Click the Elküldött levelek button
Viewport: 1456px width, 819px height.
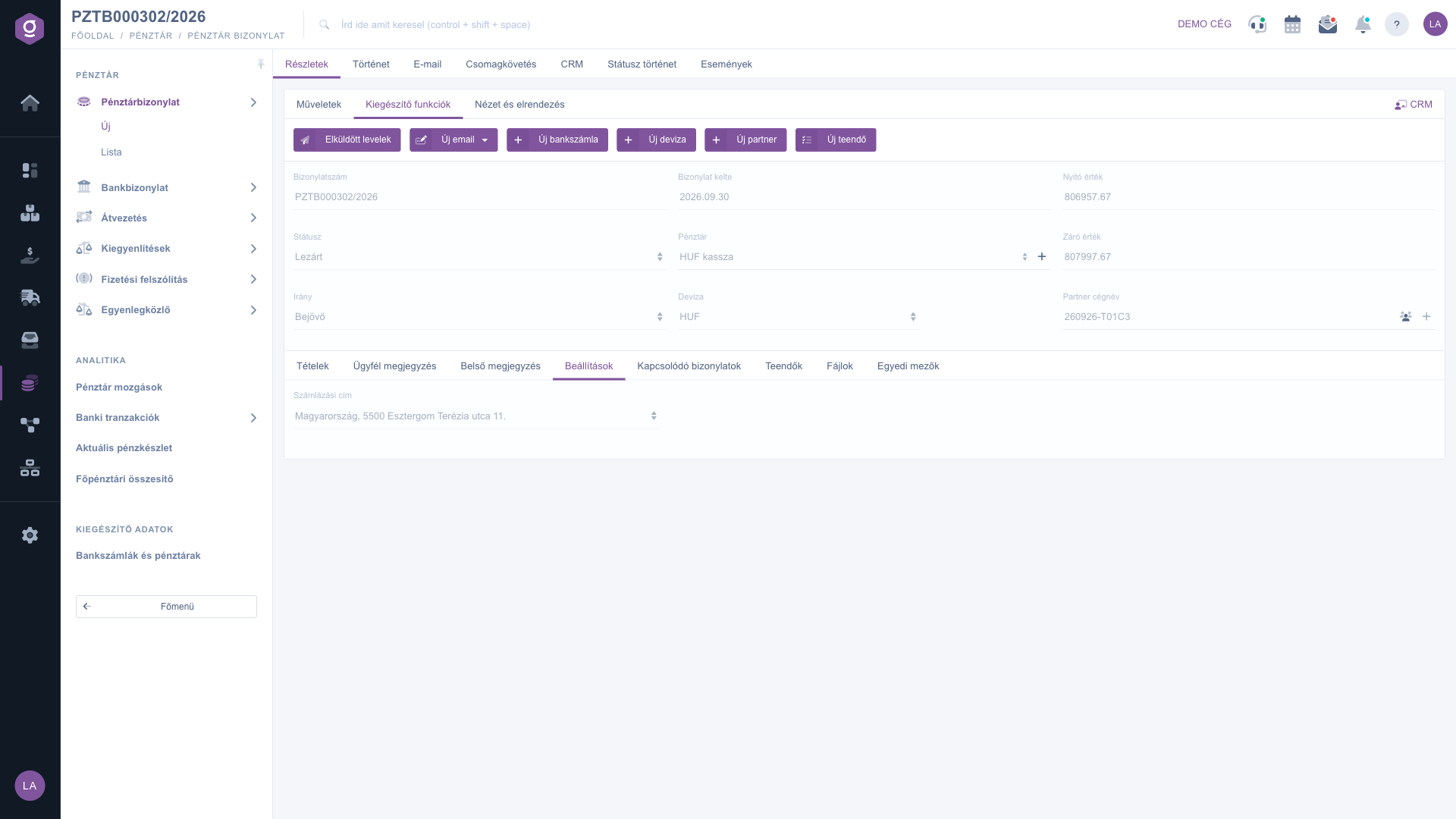tap(347, 140)
